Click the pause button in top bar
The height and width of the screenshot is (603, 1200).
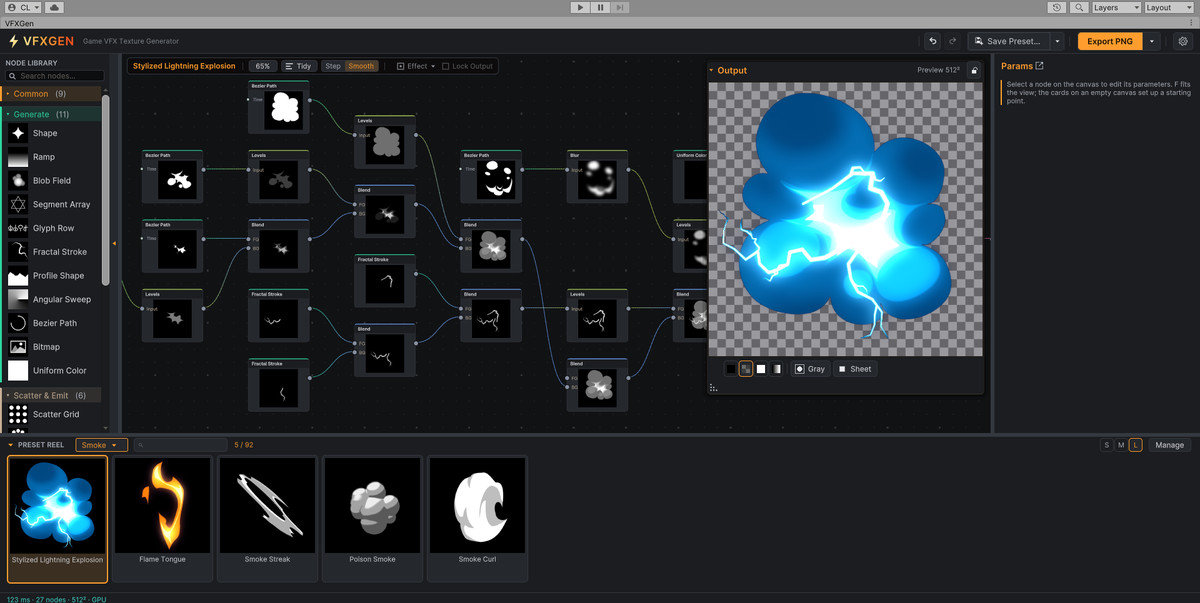(x=600, y=7)
